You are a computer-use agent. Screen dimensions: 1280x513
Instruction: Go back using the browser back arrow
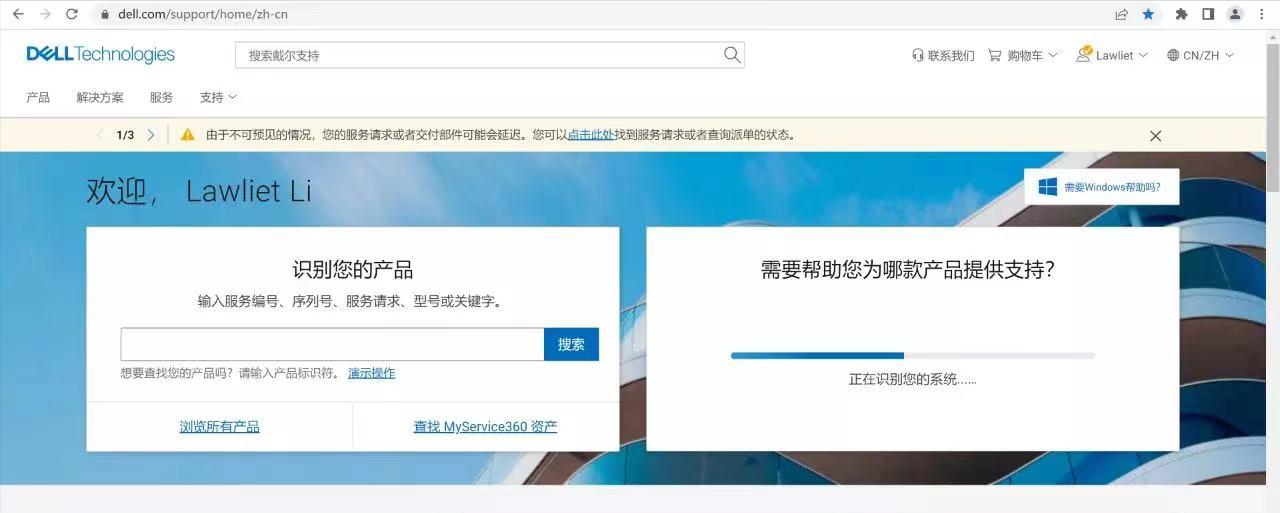click(17, 14)
